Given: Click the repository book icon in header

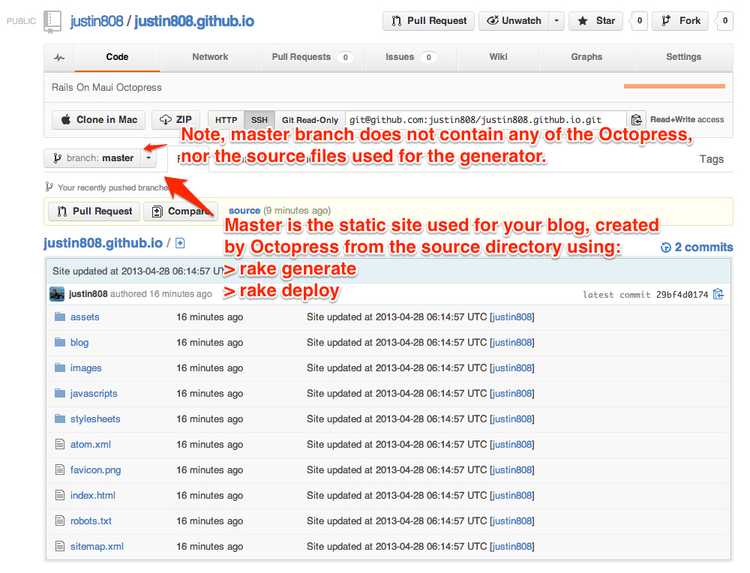Looking at the screenshot, I should tap(52, 20).
